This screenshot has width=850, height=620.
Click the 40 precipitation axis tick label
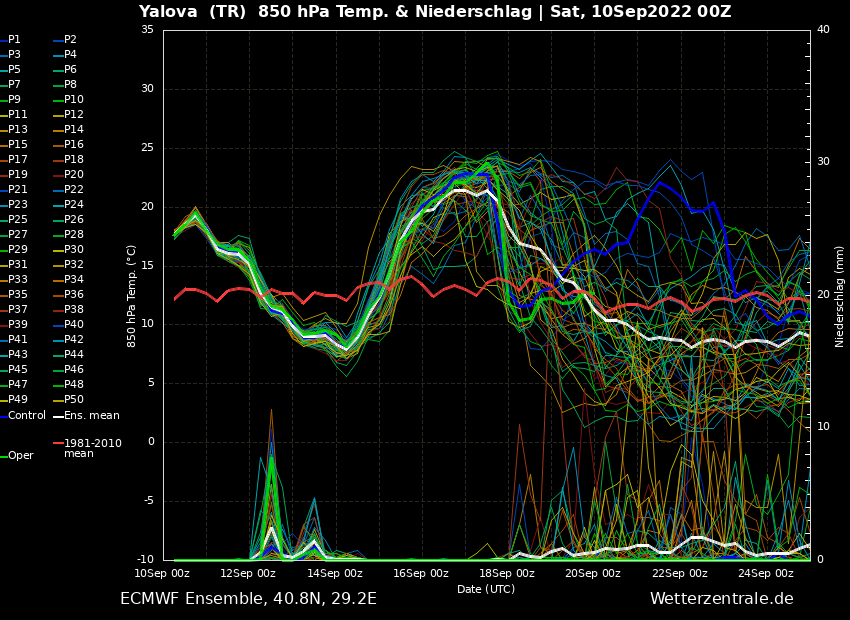click(x=823, y=30)
